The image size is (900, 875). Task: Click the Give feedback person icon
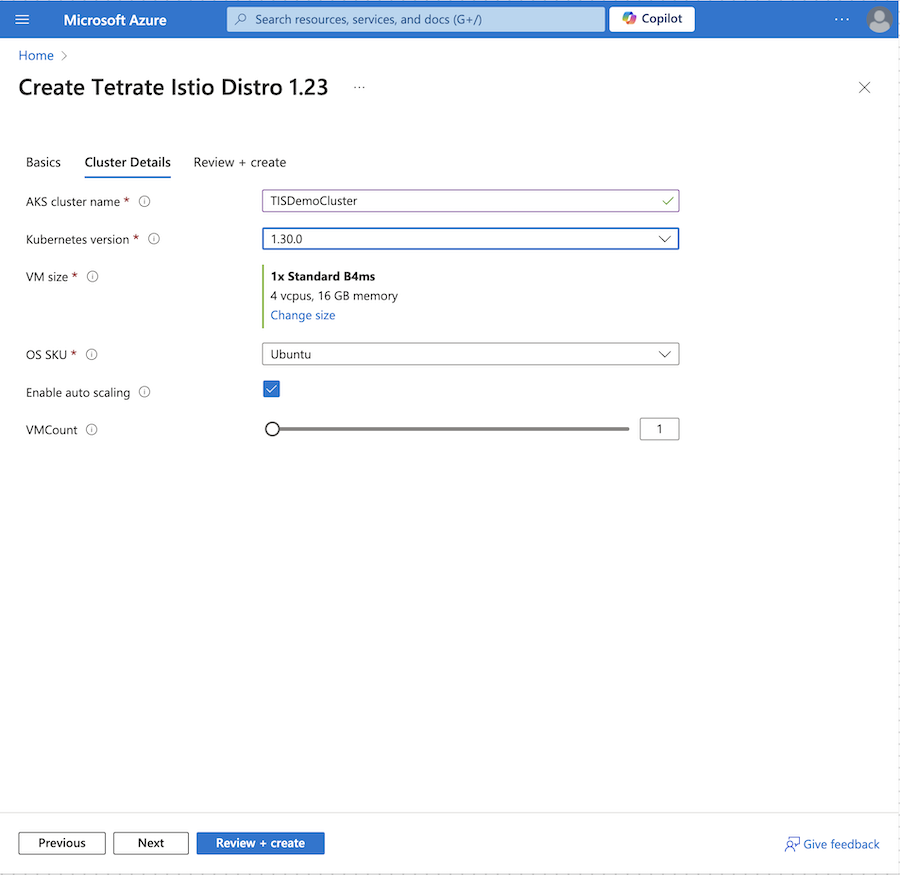coord(792,844)
